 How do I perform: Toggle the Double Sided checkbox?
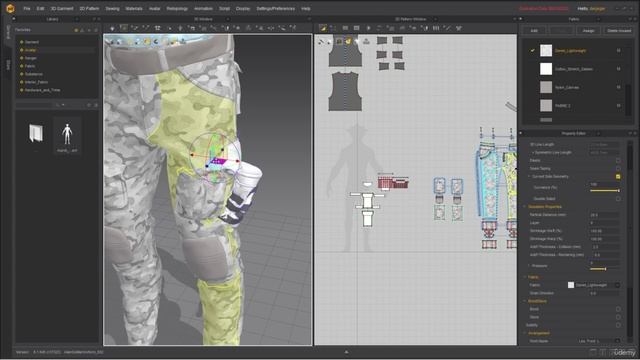(x=618, y=199)
